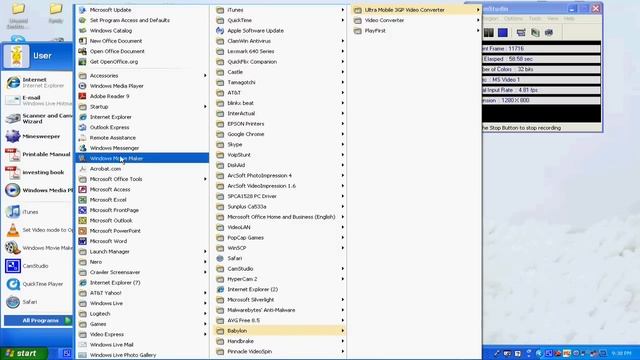Click the All Programs button
Screen dimensions: 640x360
coord(38,320)
